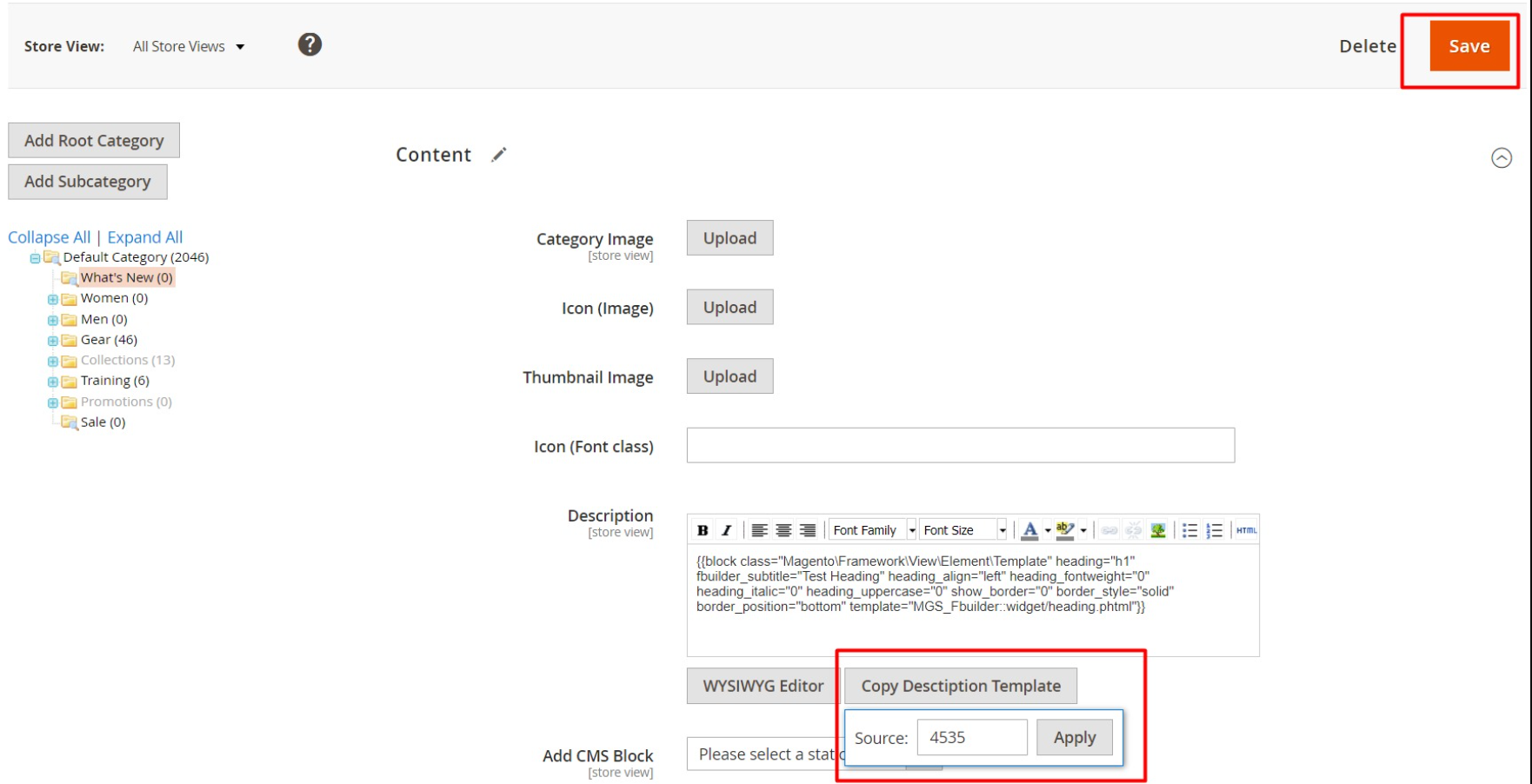The height and width of the screenshot is (784, 1532).
Task: Click the help question mark icon
Action: [310, 44]
